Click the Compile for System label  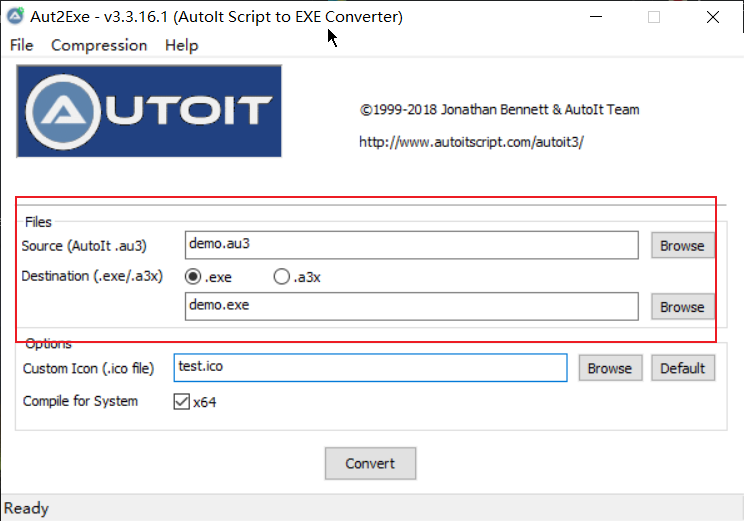pyautogui.click(x=80, y=401)
